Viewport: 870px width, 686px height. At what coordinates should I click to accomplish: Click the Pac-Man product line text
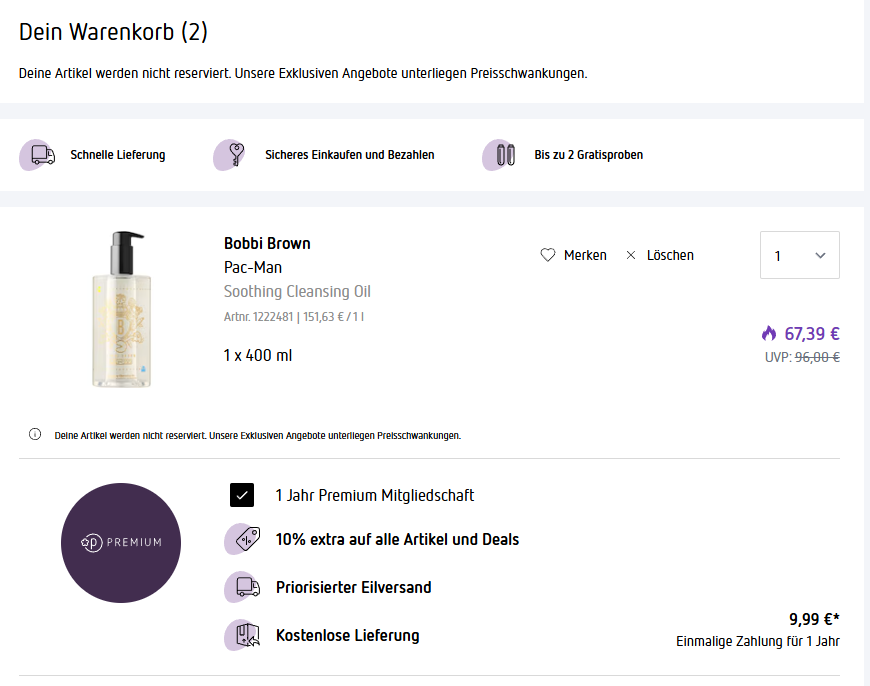point(253,268)
